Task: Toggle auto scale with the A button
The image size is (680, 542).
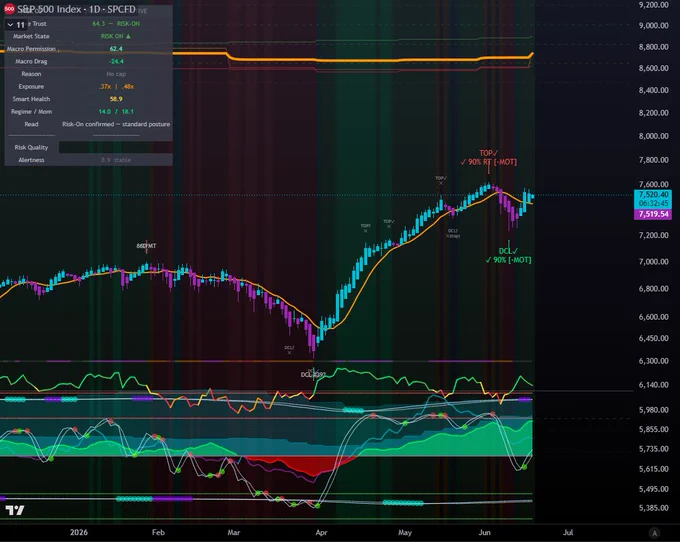Action: 654,532
